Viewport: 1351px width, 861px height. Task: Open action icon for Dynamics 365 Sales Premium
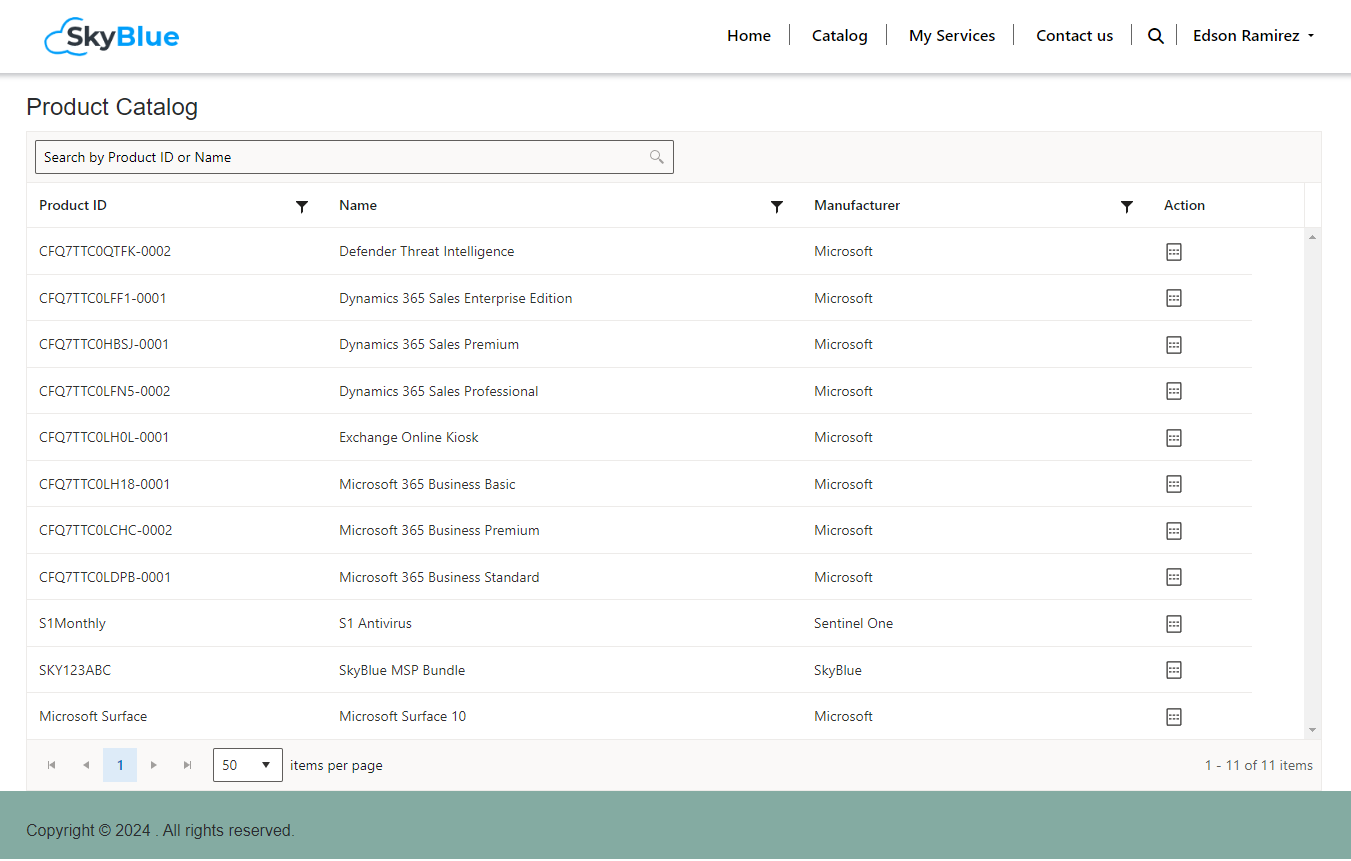pyautogui.click(x=1174, y=345)
